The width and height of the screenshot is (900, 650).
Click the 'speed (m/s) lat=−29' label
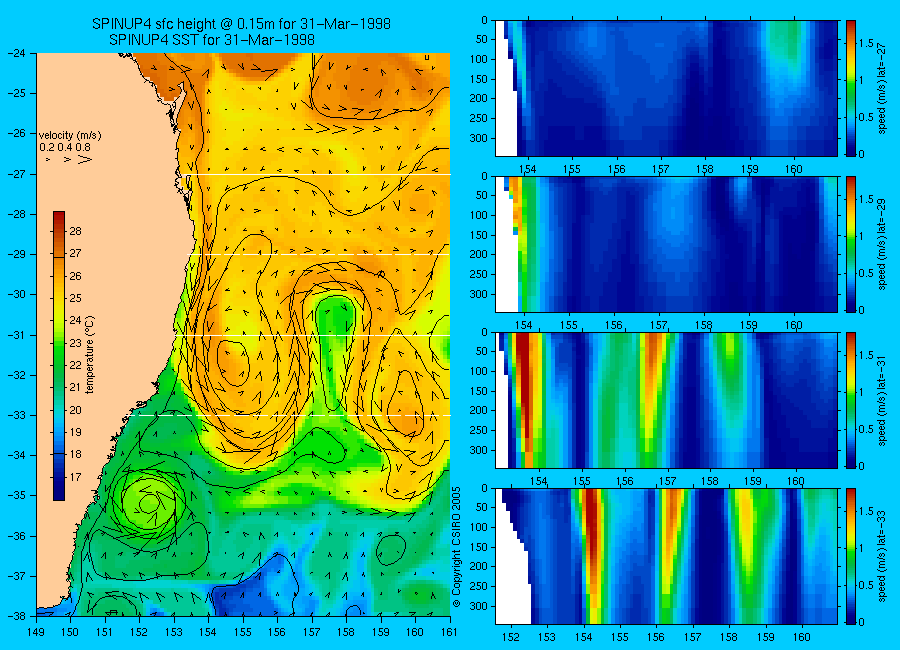point(883,244)
